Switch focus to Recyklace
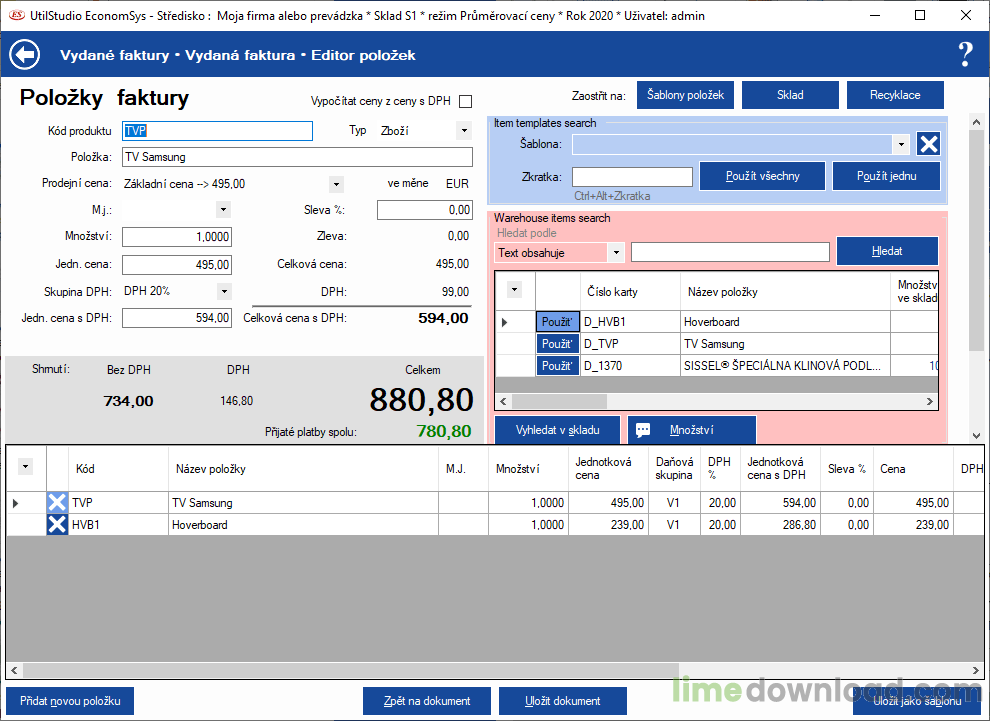Image resolution: width=990 pixels, height=721 pixels. pos(895,95)
